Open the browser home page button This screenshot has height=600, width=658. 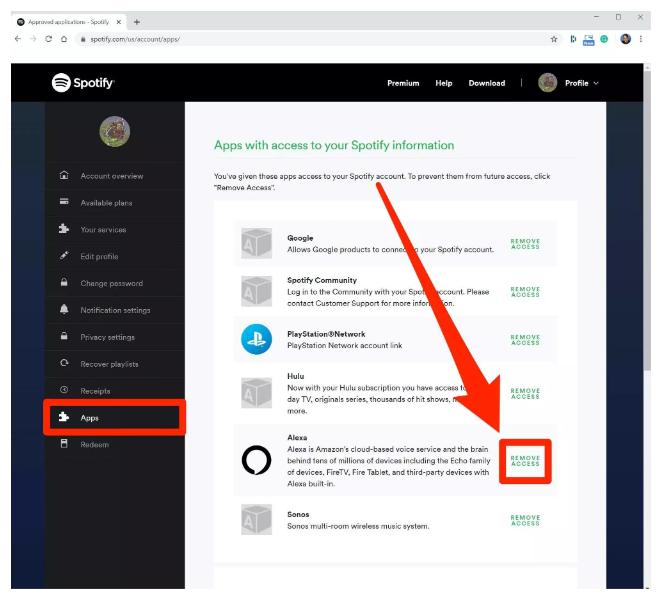pyautogui.click(x=64, y=39)
